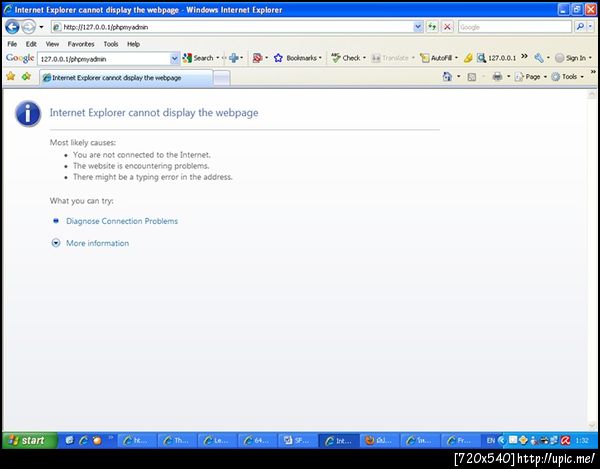The width and height of the screenshot is (600, 469).
Task: Expand the Home button dropdown arrow
Action: (458, 77)
